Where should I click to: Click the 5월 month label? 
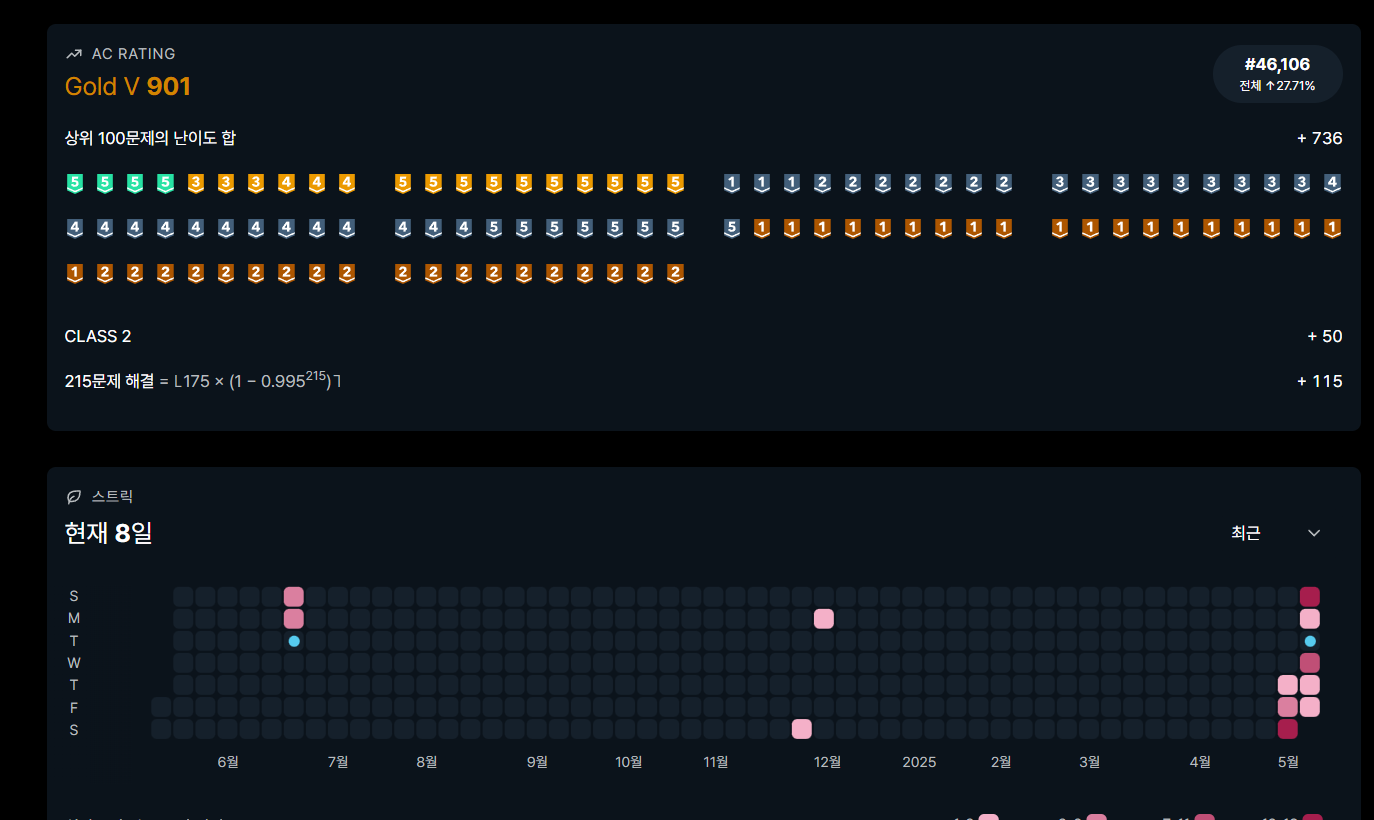[x=1288, y=762]
